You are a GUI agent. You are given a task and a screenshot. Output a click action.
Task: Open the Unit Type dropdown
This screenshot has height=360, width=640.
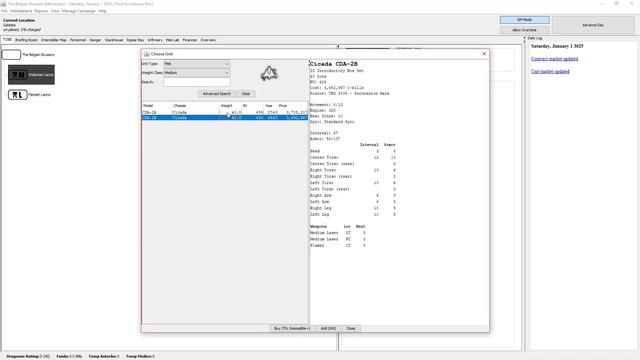(x=197, y=64)
